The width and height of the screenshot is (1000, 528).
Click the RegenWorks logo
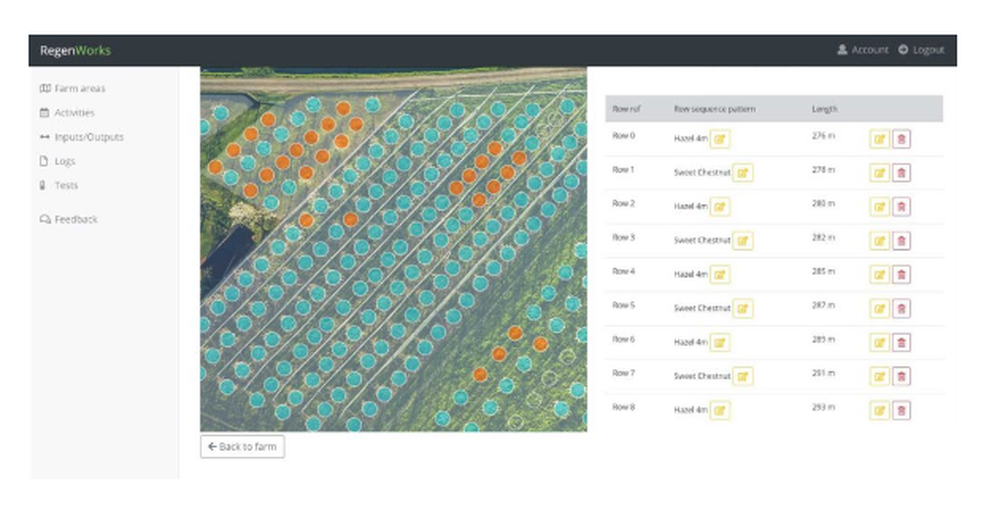pos(75,50)
